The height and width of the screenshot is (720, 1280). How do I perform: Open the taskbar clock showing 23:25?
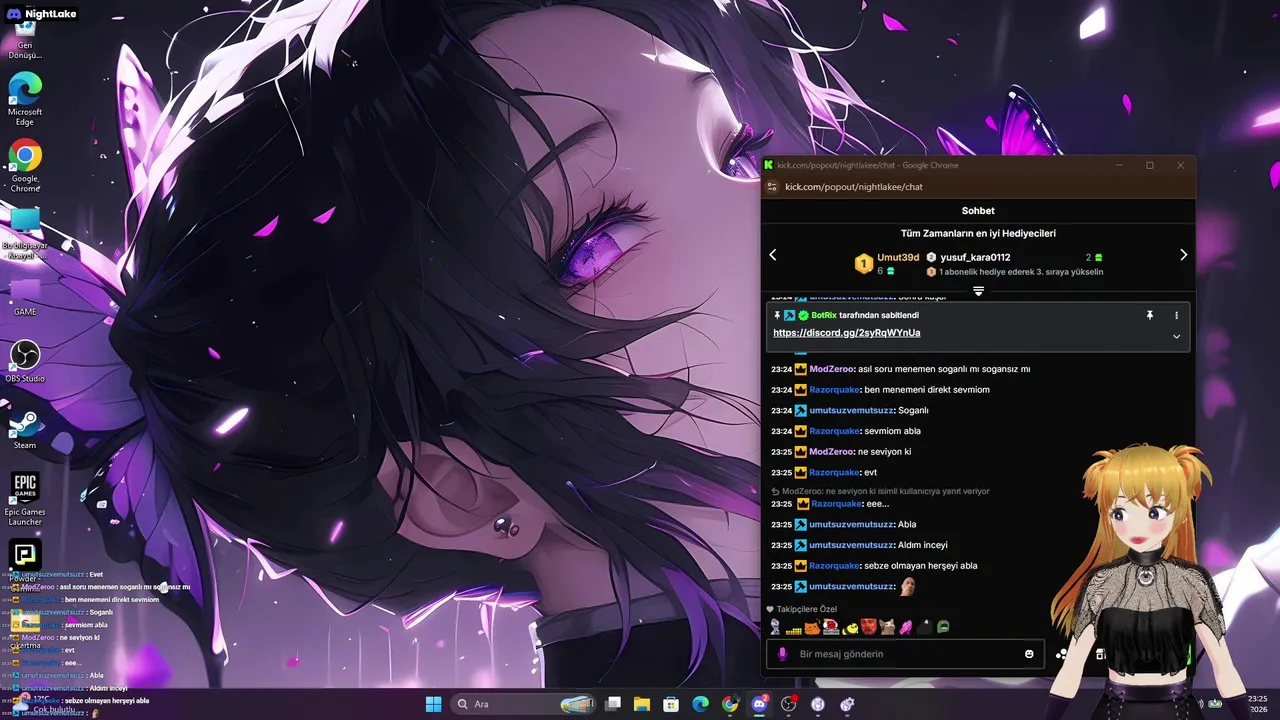[x=1258, y=704]
